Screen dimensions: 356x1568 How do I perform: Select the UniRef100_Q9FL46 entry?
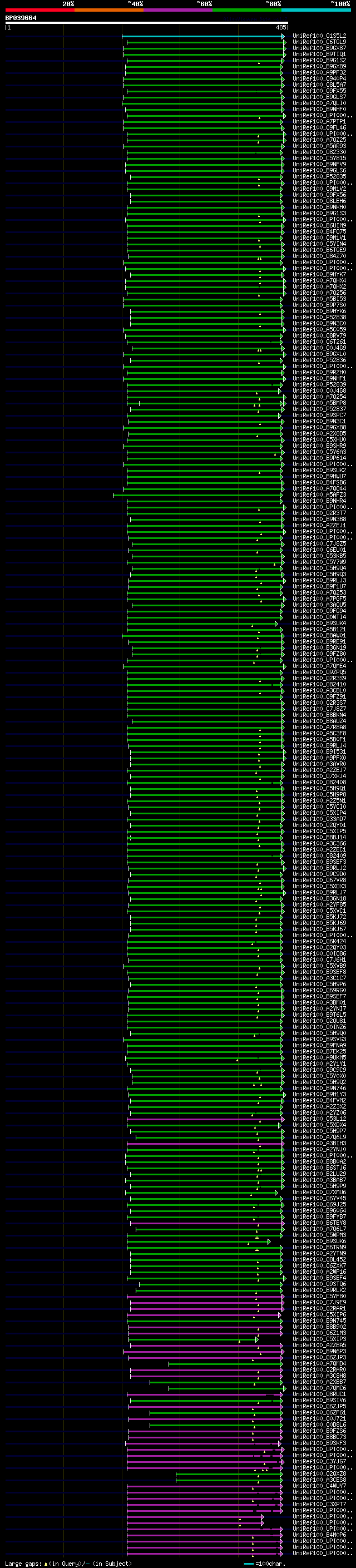pos(319,128)
